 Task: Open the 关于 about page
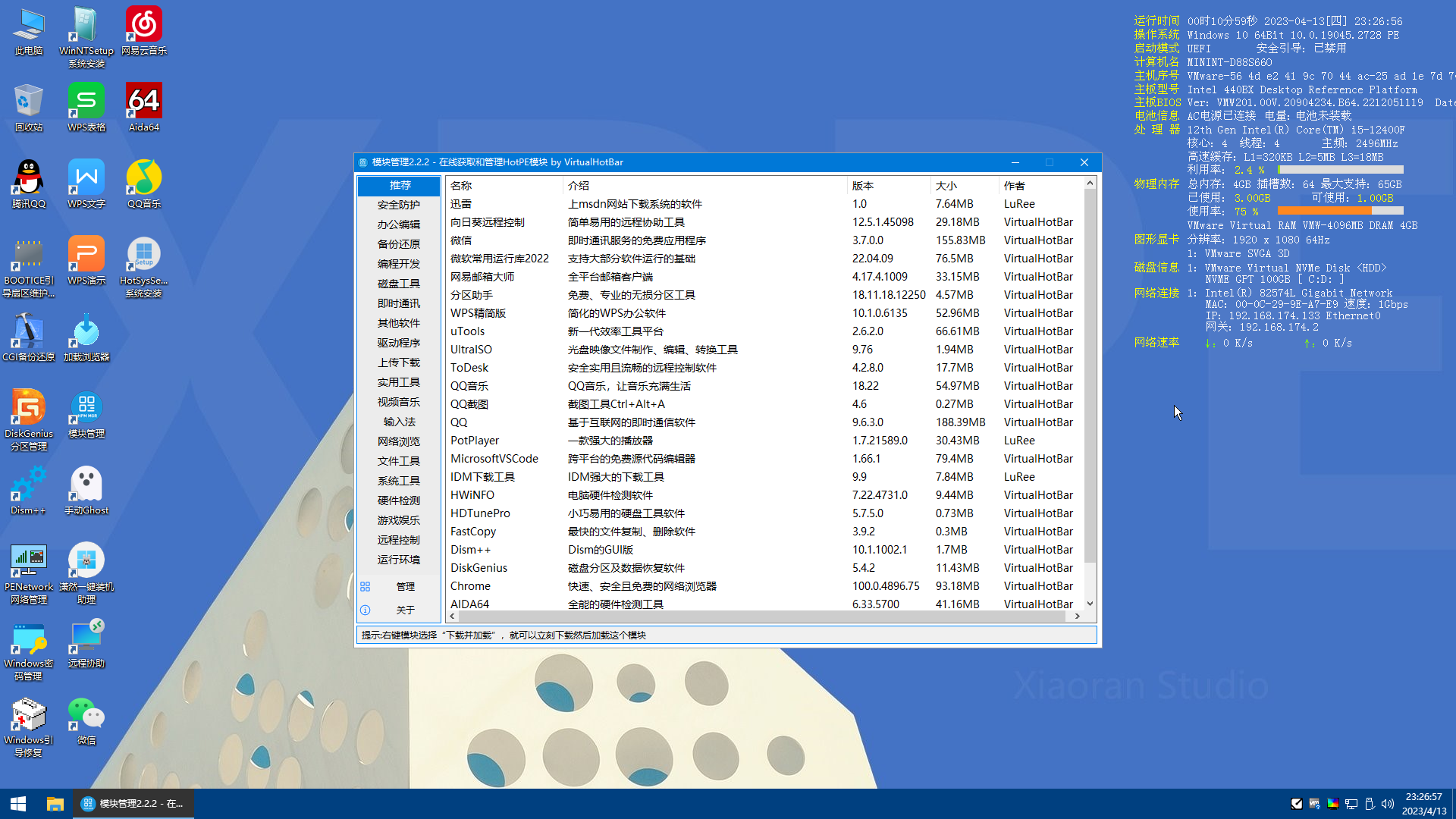tap(405, 610)
